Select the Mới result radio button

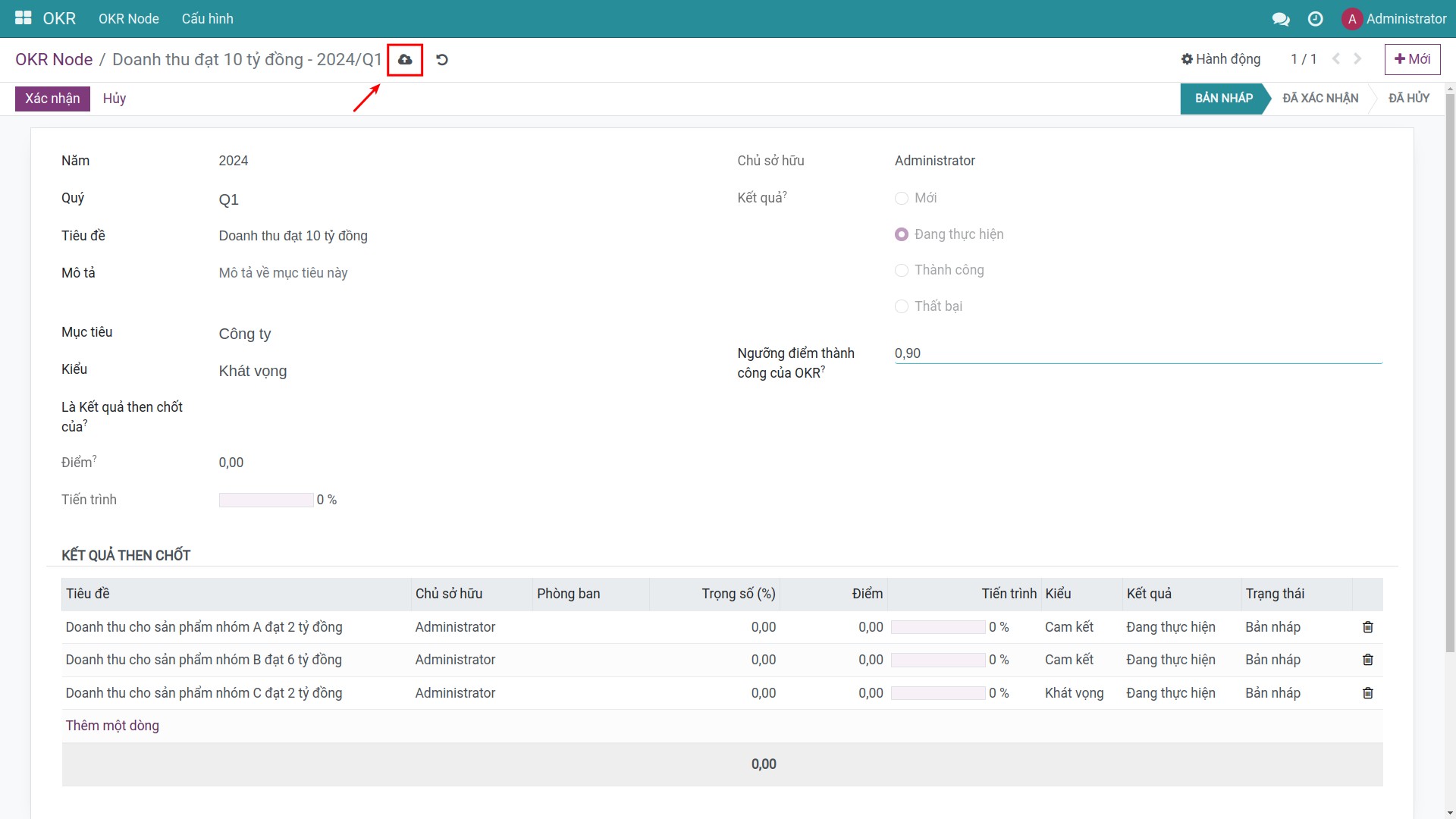(x=902, y=198)
